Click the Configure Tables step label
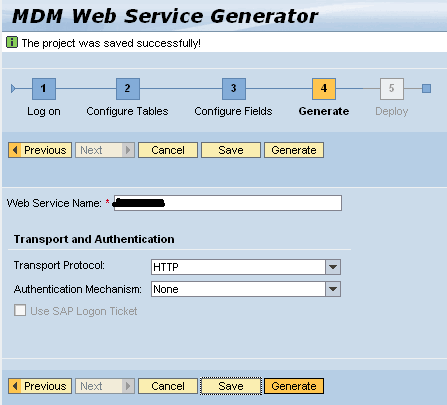 [127, 111]
